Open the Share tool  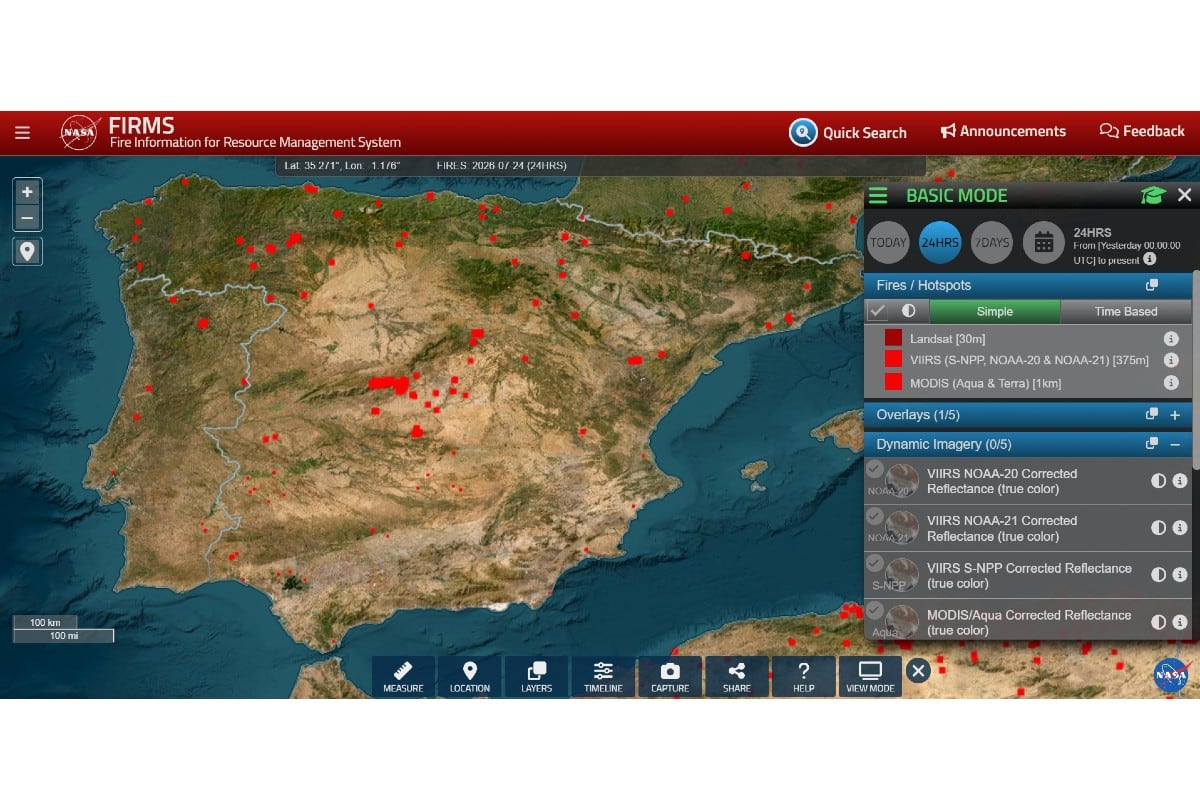coord(737,677)
